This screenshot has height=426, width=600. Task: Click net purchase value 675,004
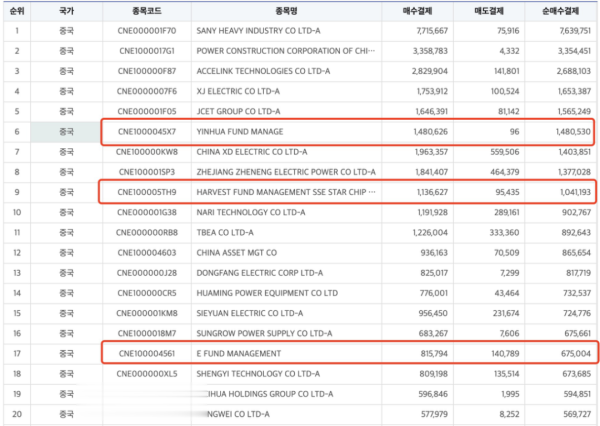(576, 354)
